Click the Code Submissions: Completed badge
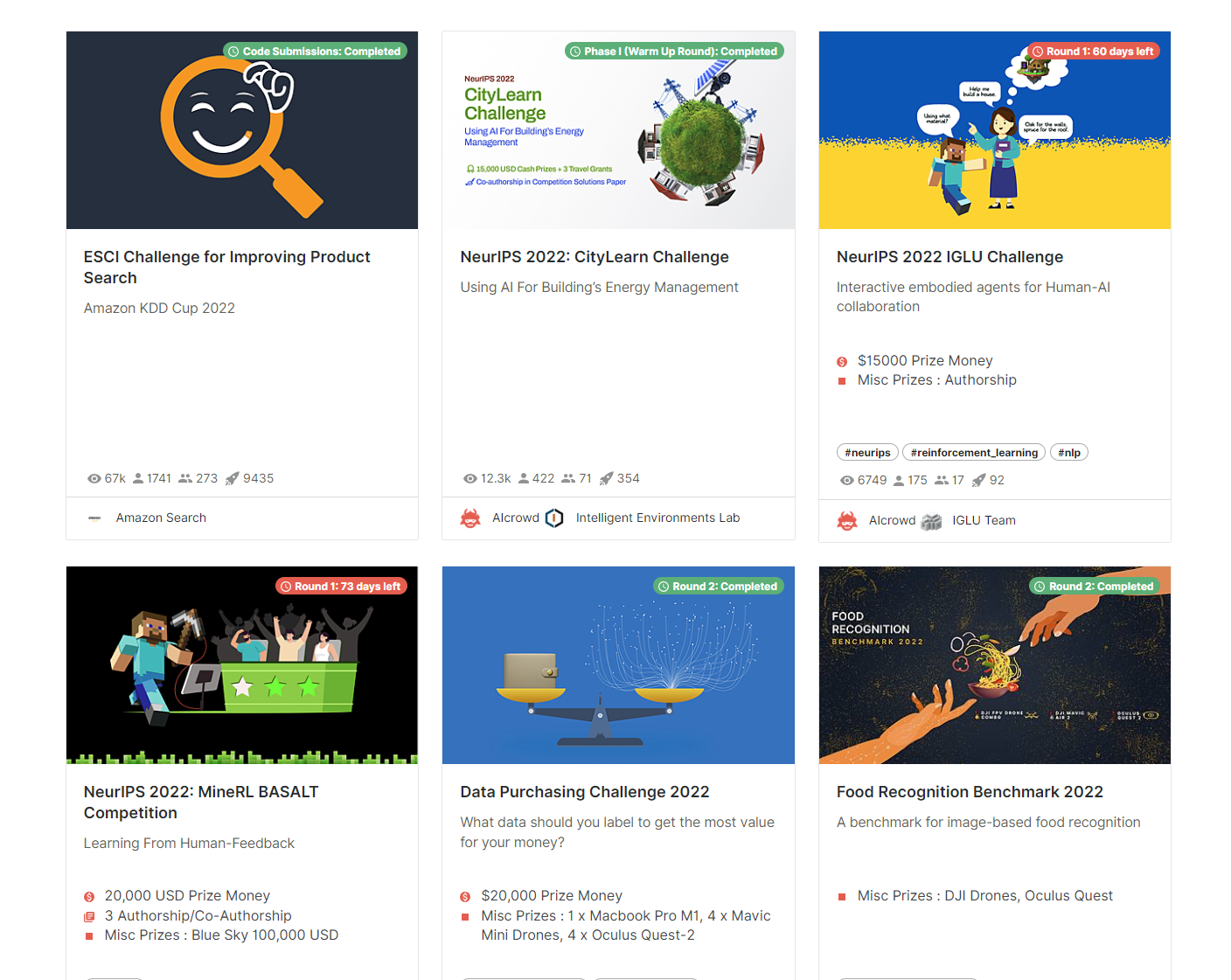 [314, 52]
